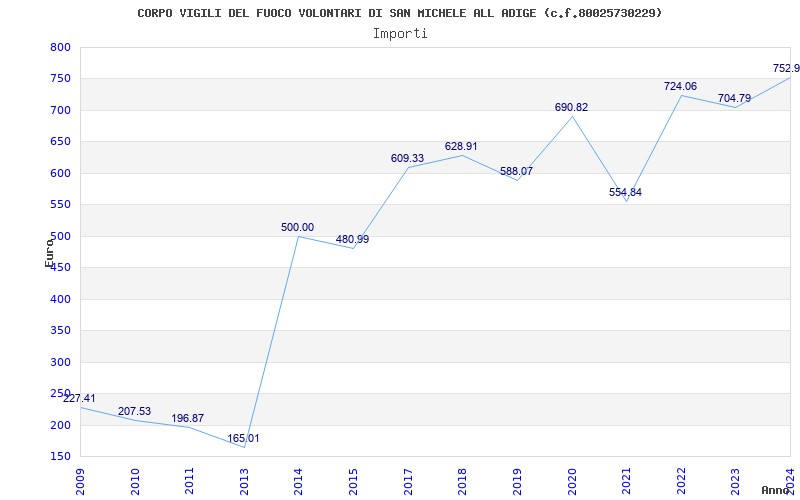Click the 700 value on the Euro axis
Viewport: 800px width, 500px height.
[x=60, y=110]
